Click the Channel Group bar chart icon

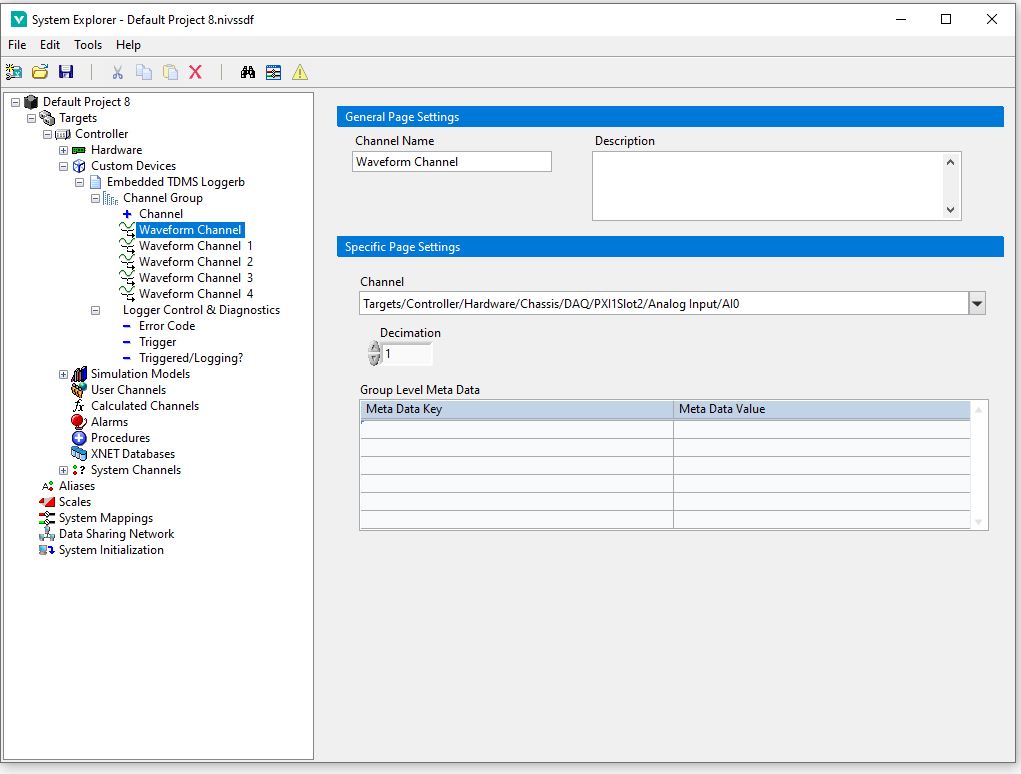click(111, 198)
